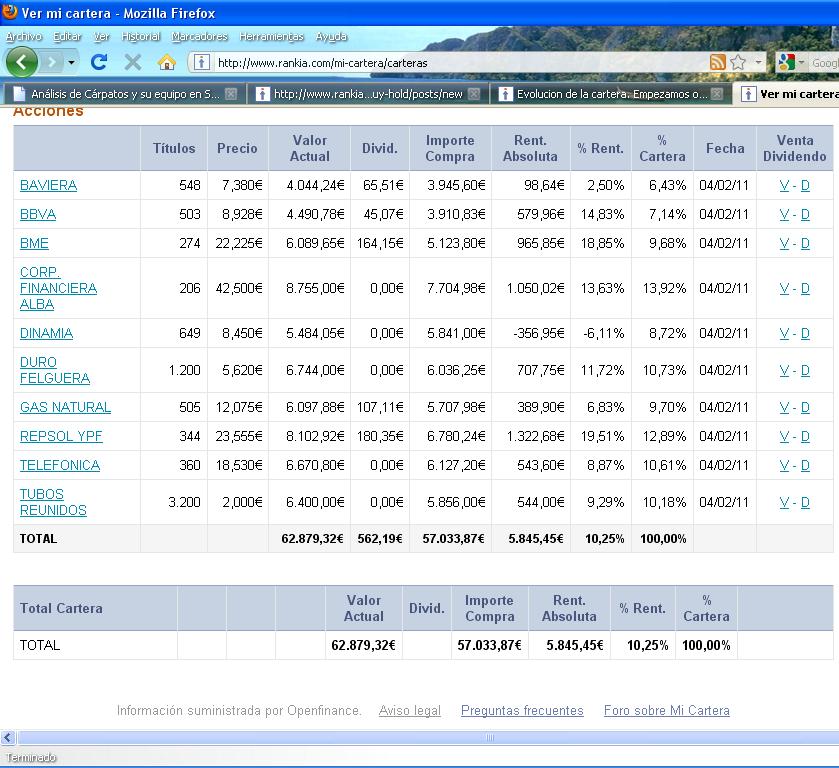Click the TELEFONICA stock link
Screen dimensions: 839x768
(x=60, y=465)
